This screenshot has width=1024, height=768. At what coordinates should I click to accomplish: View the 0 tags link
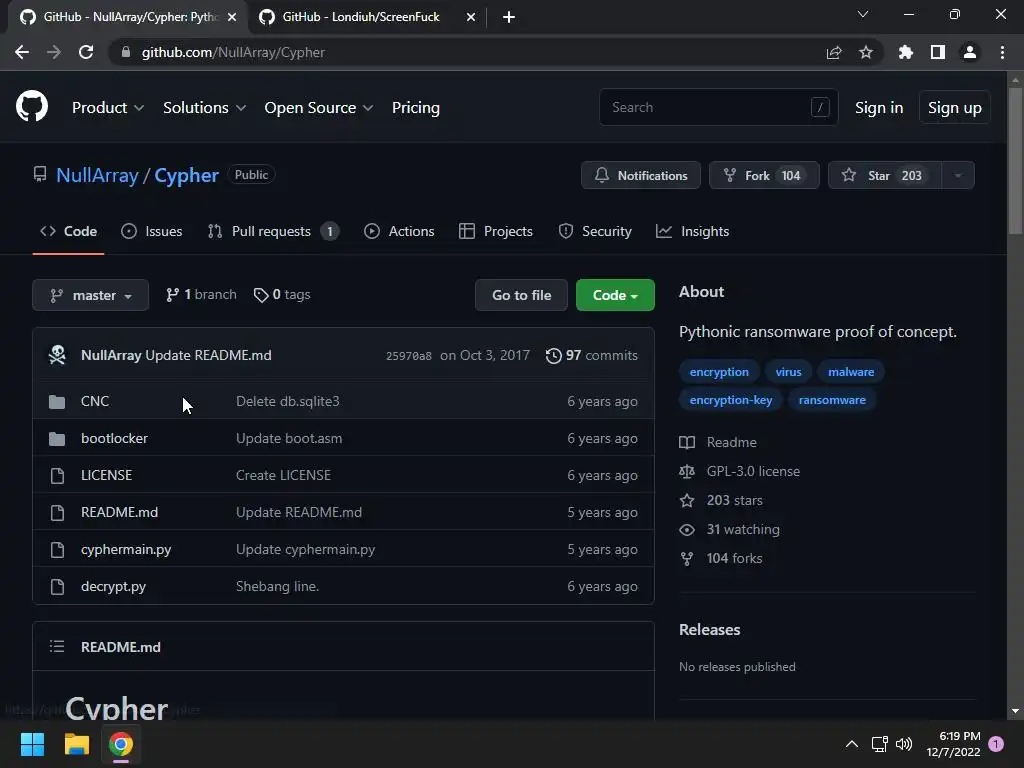tap(282, 295)
